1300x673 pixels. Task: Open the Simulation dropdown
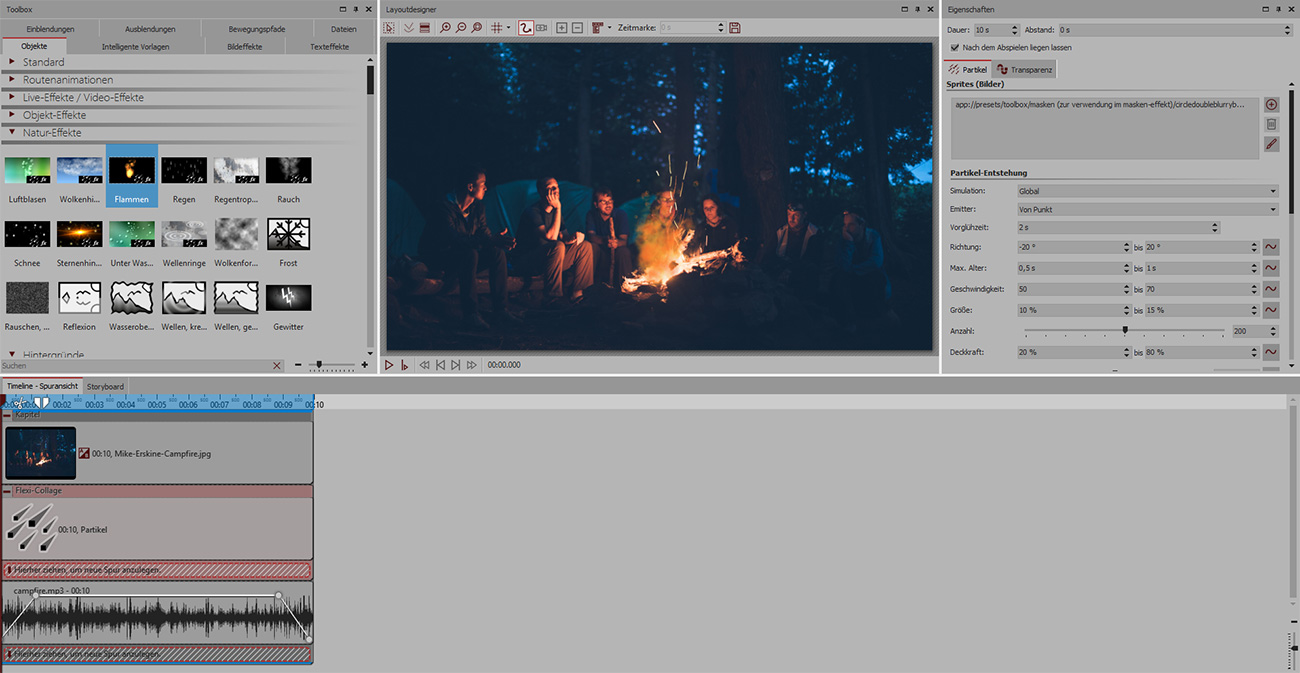[1146, 191]
